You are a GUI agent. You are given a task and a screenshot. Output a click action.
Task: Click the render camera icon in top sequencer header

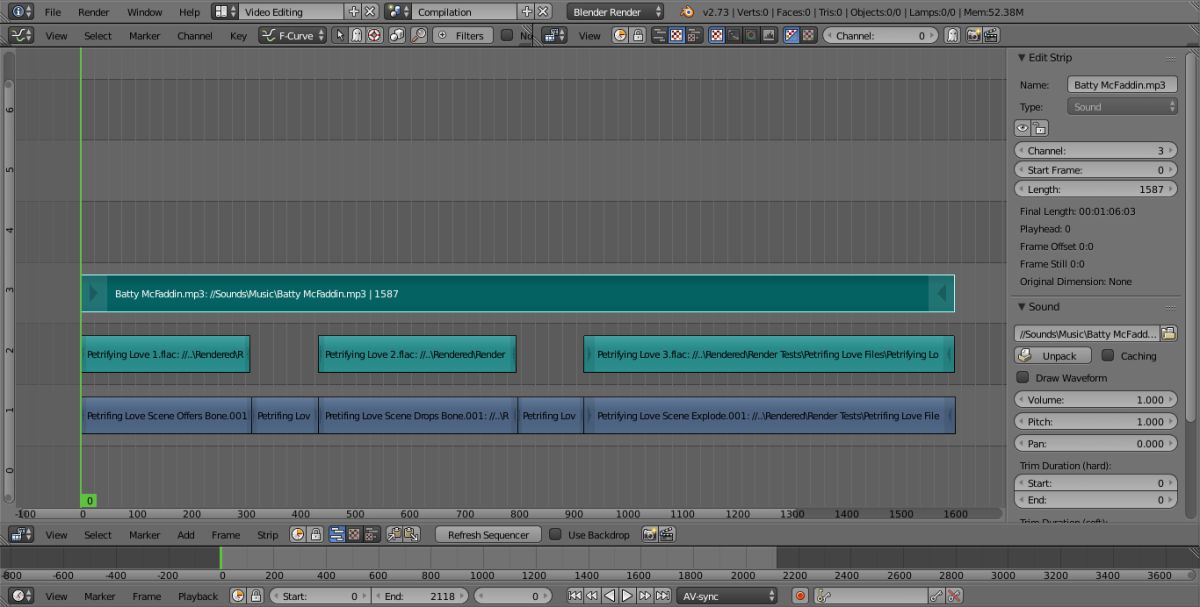[x=973, y=35]
